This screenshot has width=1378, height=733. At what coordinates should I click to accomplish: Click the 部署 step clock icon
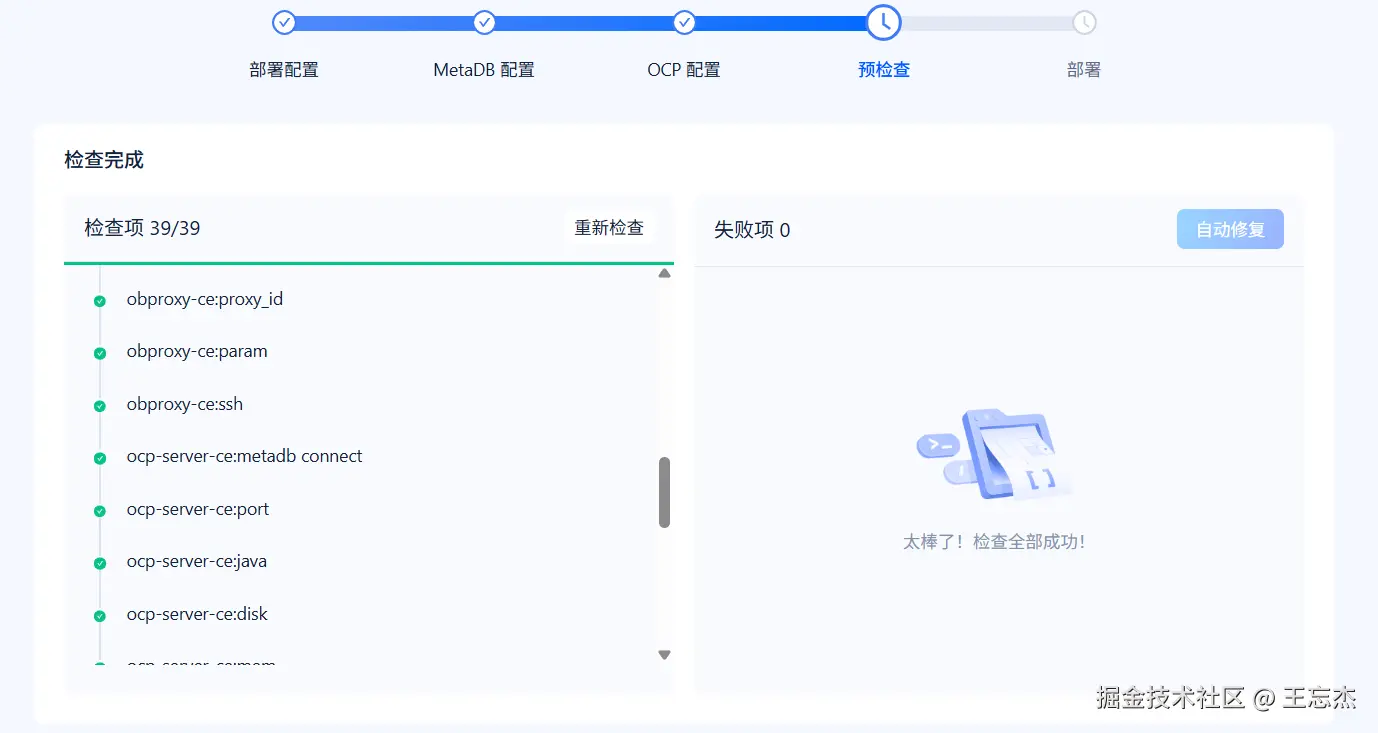point(1084,22)
